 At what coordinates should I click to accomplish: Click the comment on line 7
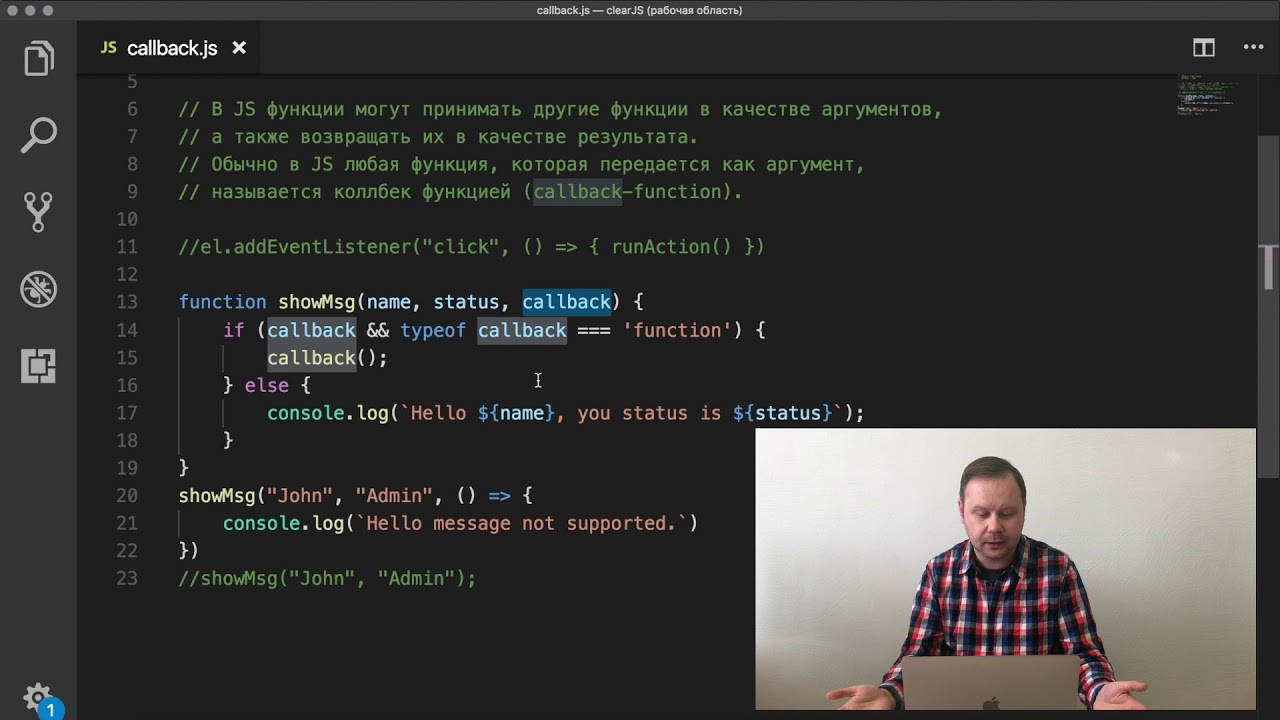pyautogui.click(x=438, y=137)
